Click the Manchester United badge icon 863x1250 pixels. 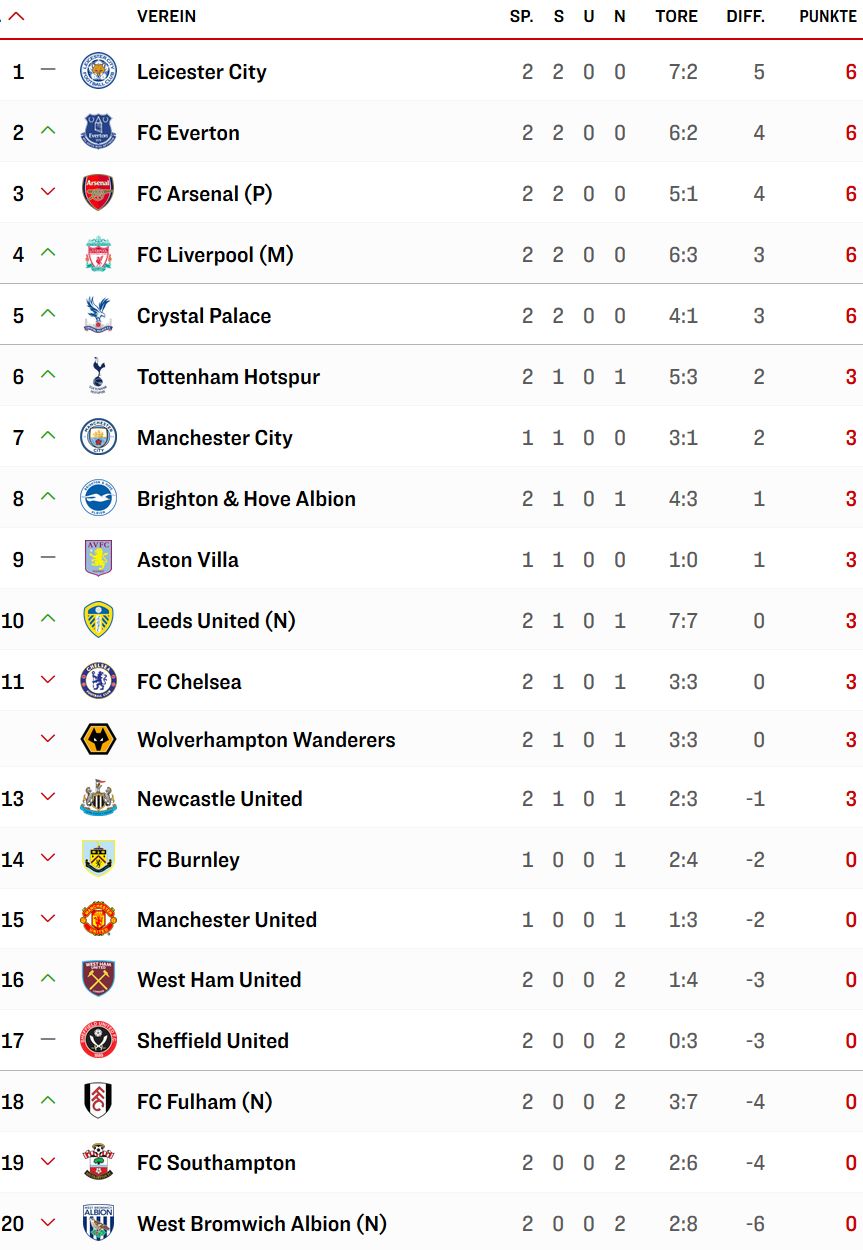coord(98,919)
